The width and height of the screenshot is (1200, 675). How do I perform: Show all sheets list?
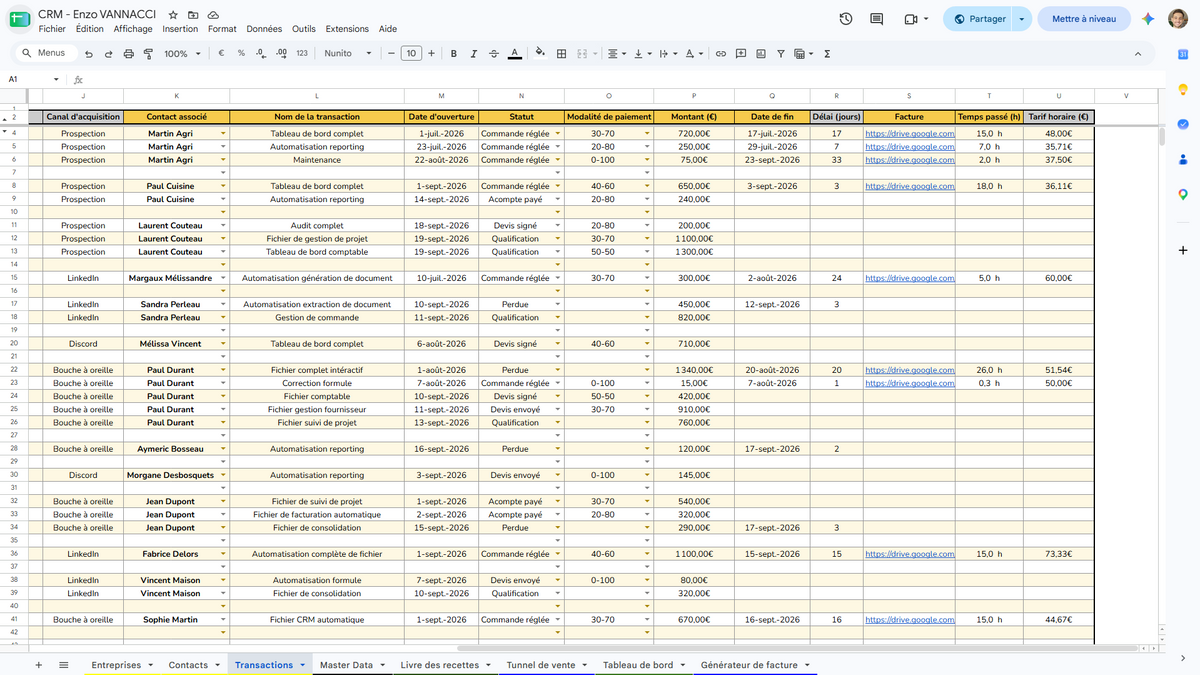click(63, 665)
